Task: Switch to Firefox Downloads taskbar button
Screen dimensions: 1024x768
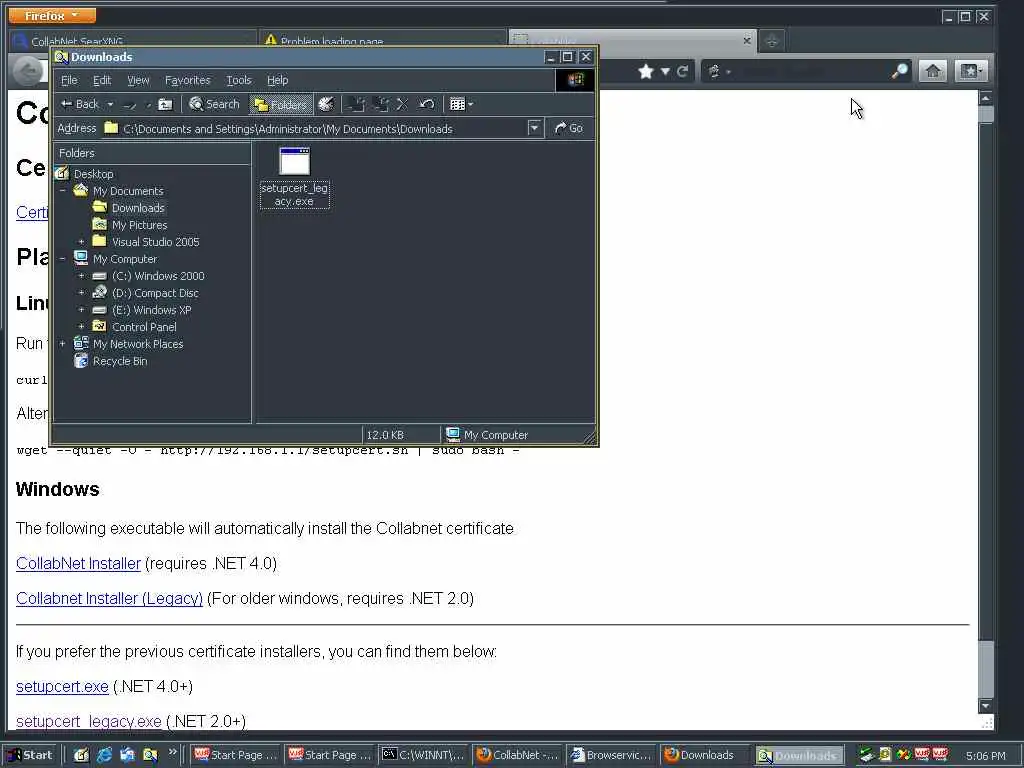Action: click(x=706, y=755)
